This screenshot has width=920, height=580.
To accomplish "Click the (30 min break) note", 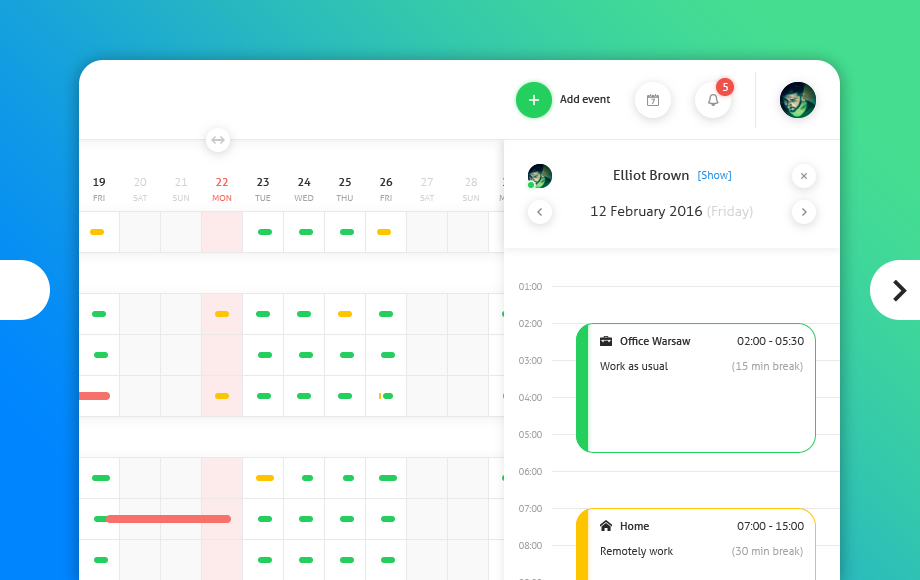I will (767, 551).
